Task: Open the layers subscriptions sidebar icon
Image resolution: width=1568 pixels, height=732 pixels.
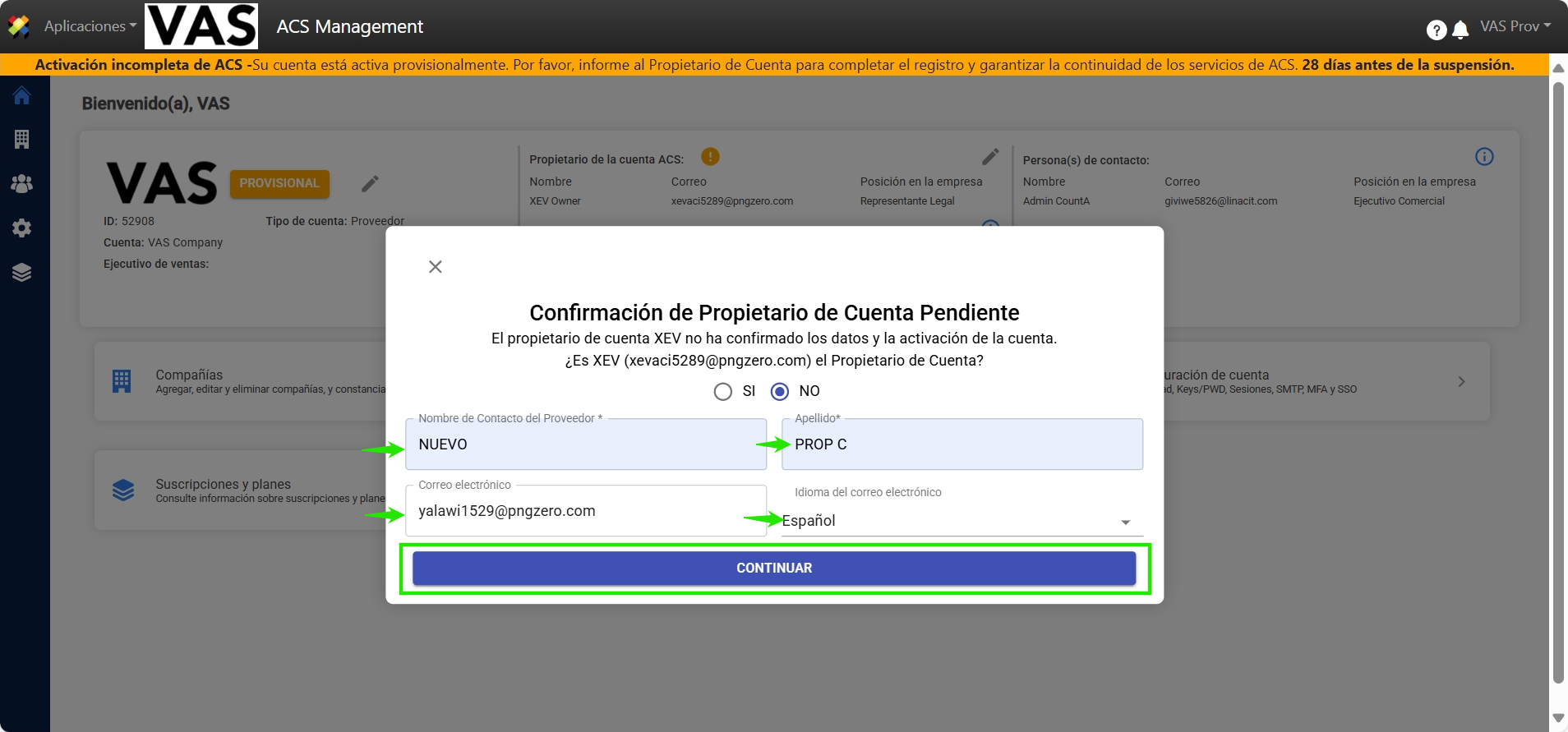Action: (x=22, y=273)
